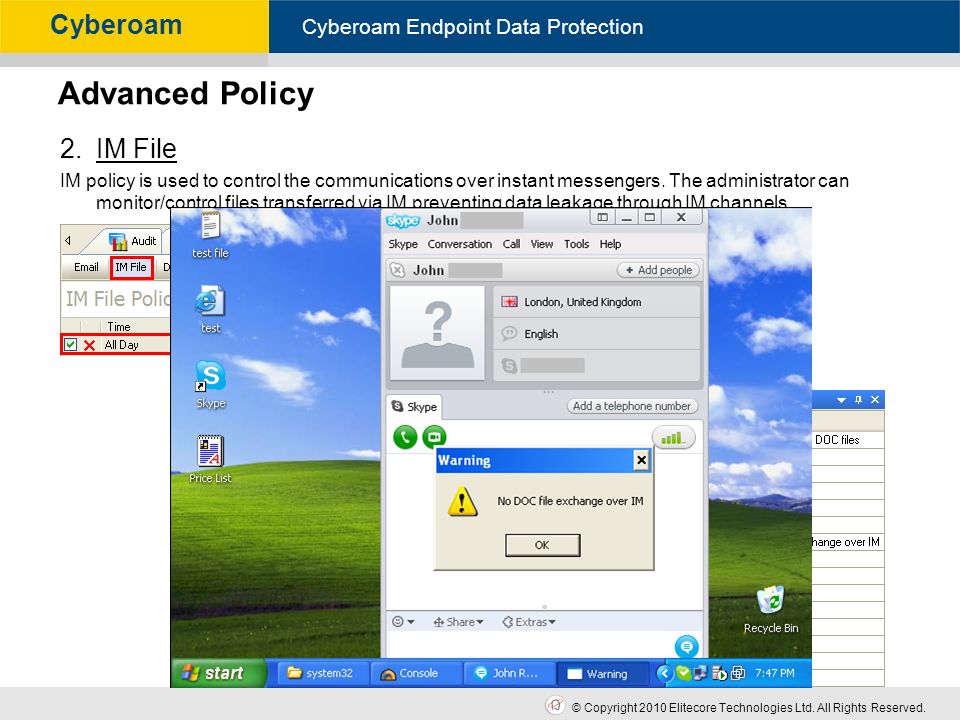Open the View menu in Skype
Viewport: 960px width, 720px height.
point(542,244)
